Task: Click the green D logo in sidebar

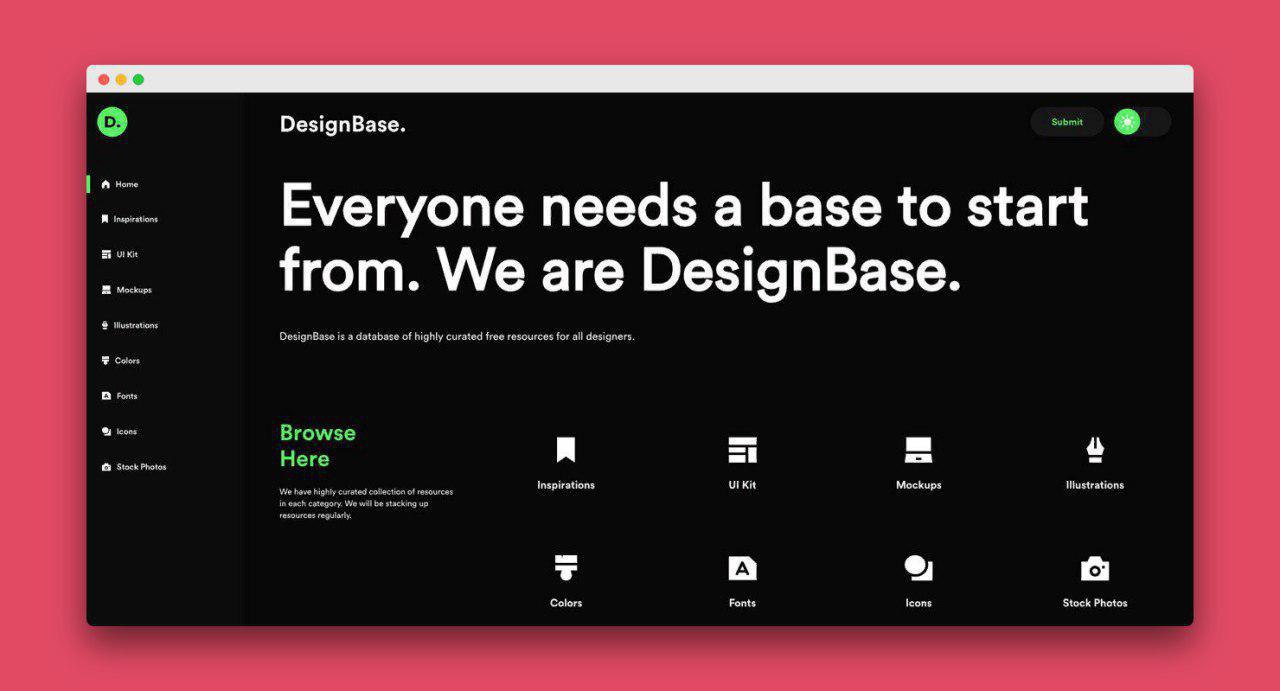Action: pos(112,122)
